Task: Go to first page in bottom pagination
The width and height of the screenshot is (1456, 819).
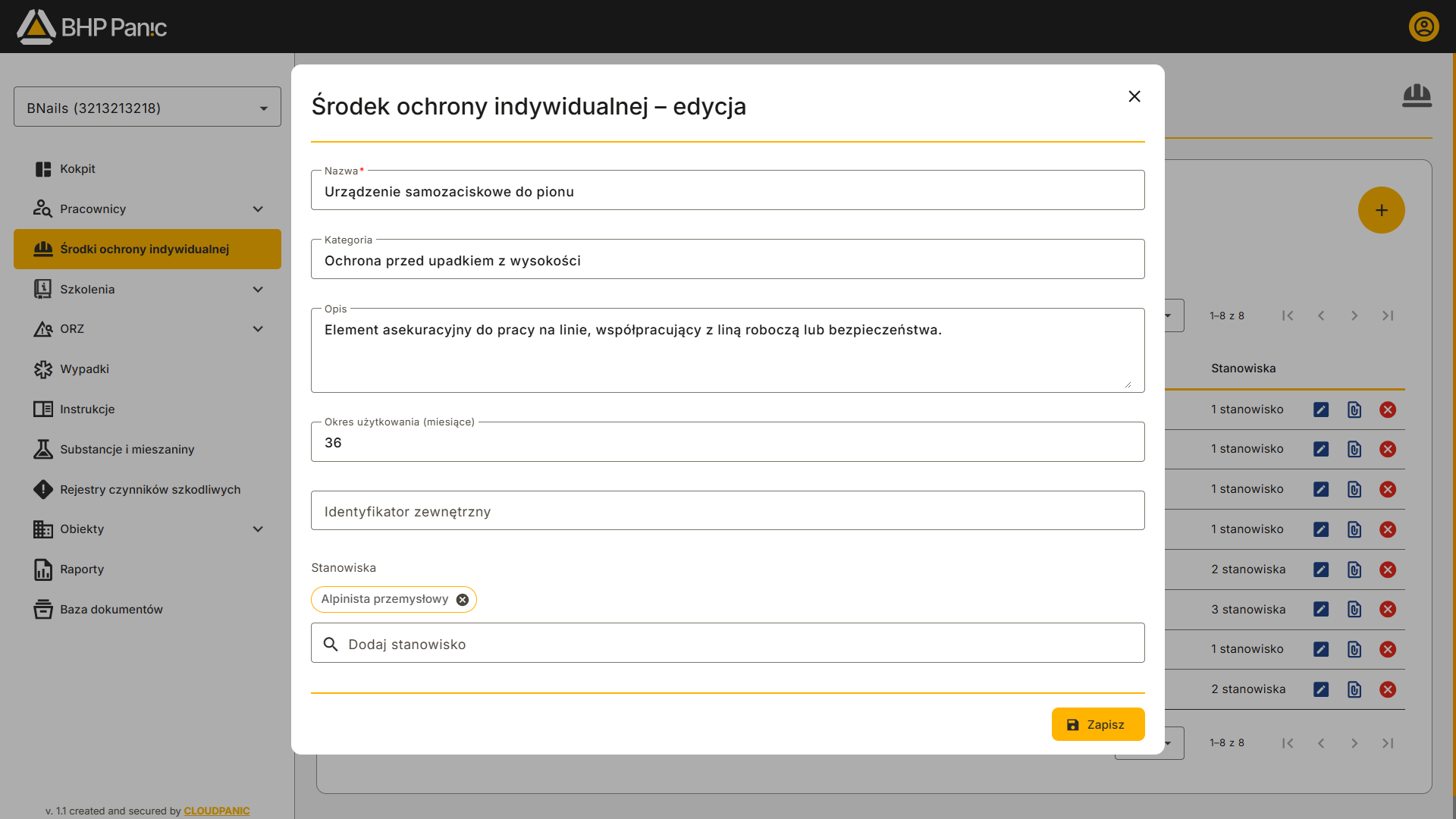Action: pos(1288,743)
